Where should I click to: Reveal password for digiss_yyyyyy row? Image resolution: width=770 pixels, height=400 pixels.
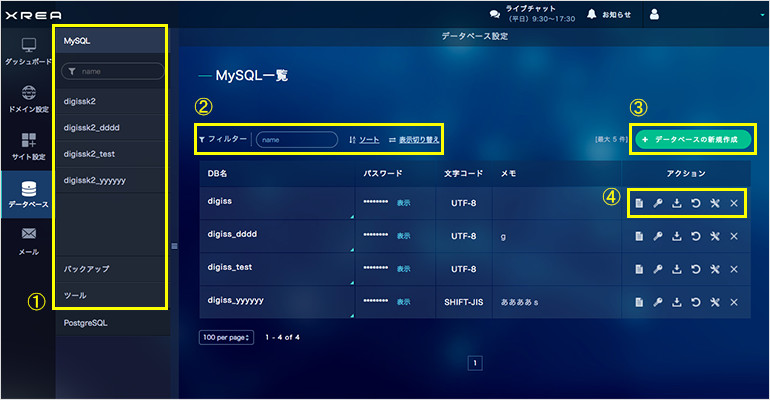click(x=403, y=302)
